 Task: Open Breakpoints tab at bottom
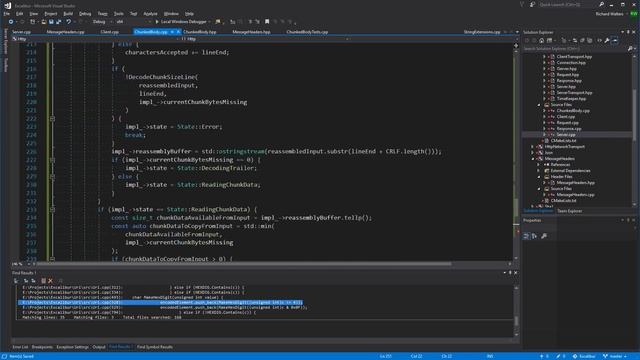coord(42,347)
